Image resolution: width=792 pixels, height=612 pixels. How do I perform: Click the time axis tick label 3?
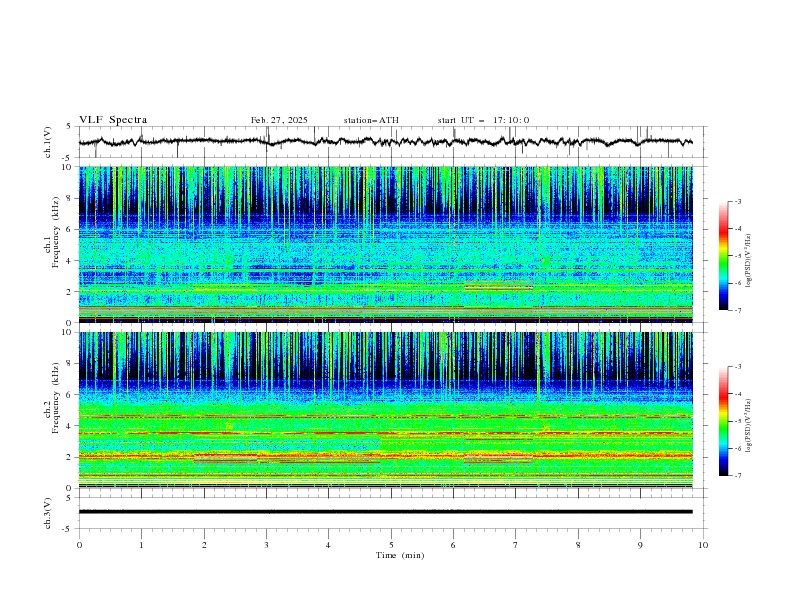(267, 545)
